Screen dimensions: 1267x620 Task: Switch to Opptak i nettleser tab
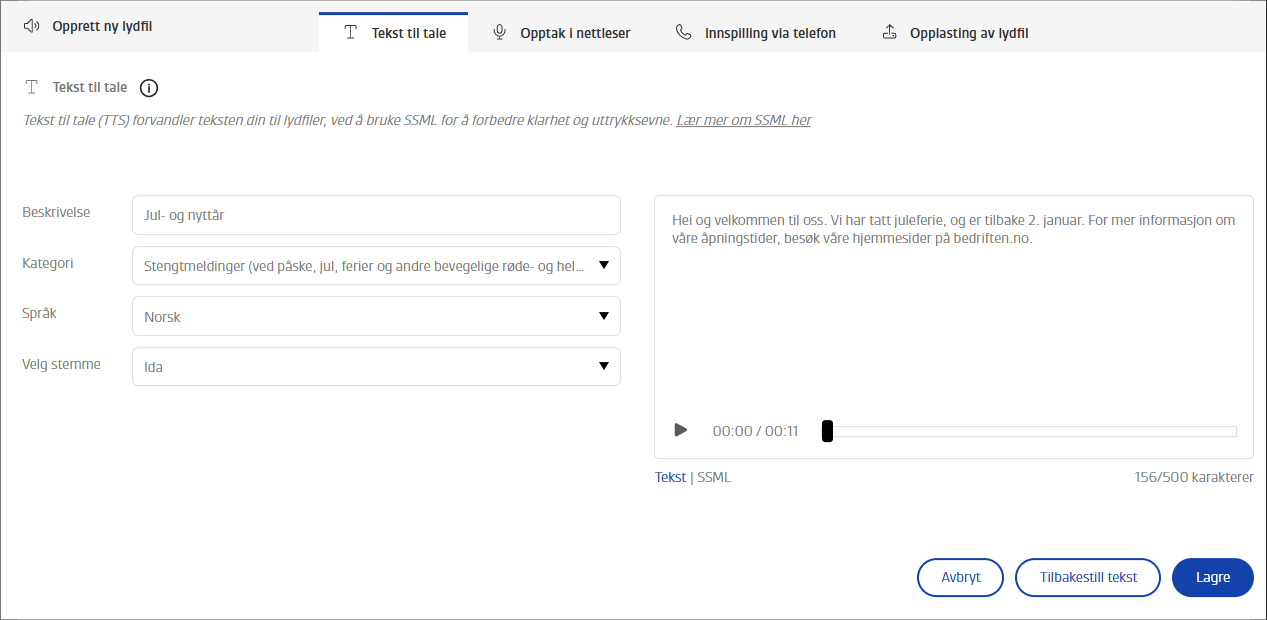(x=562, y=33)
